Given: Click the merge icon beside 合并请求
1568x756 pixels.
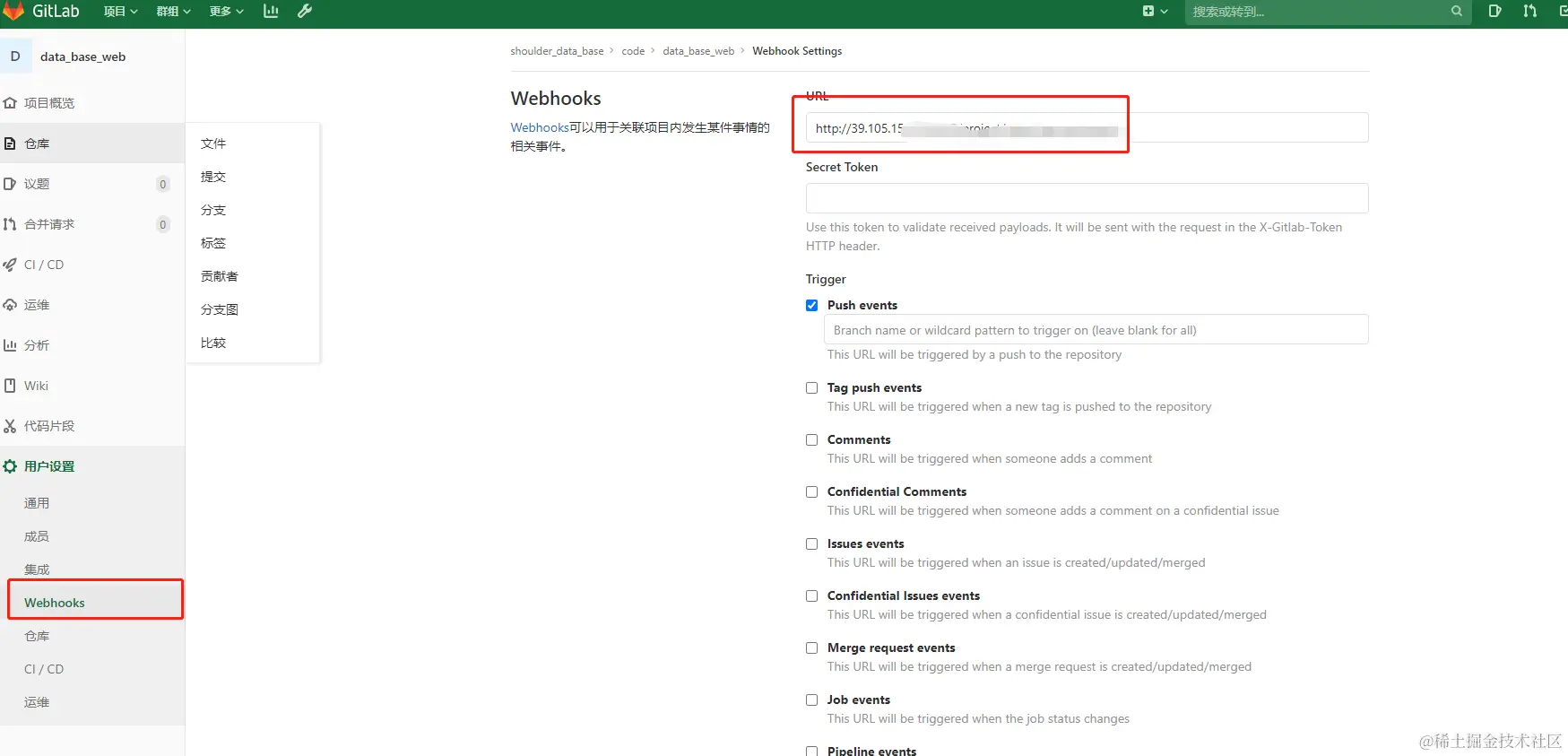Looking at the screenshot, I should 10,224.
